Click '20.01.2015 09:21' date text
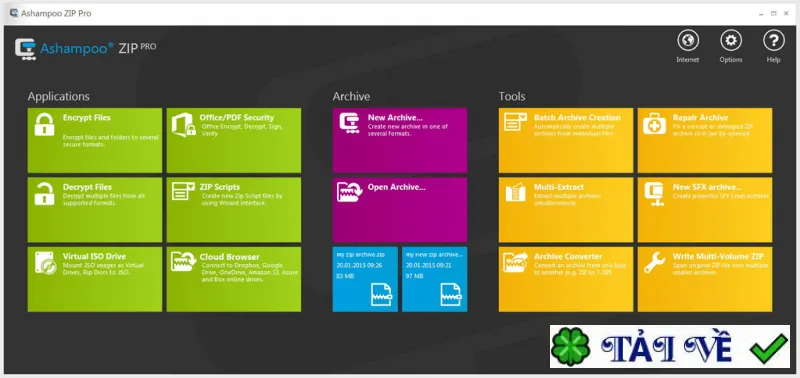 pyautogui.click(x=429, y=265)
